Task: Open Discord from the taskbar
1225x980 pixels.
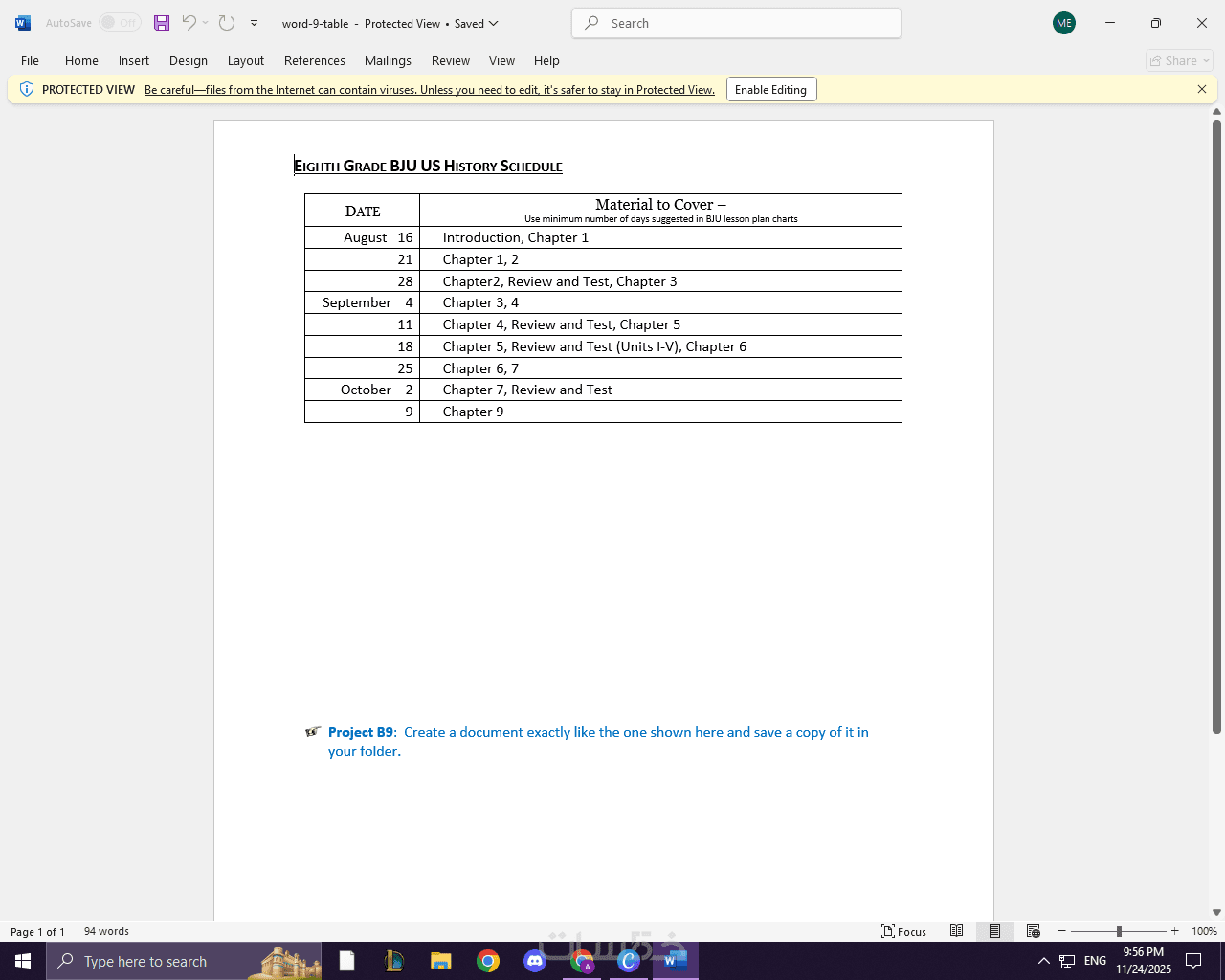Action: [535, 961]
